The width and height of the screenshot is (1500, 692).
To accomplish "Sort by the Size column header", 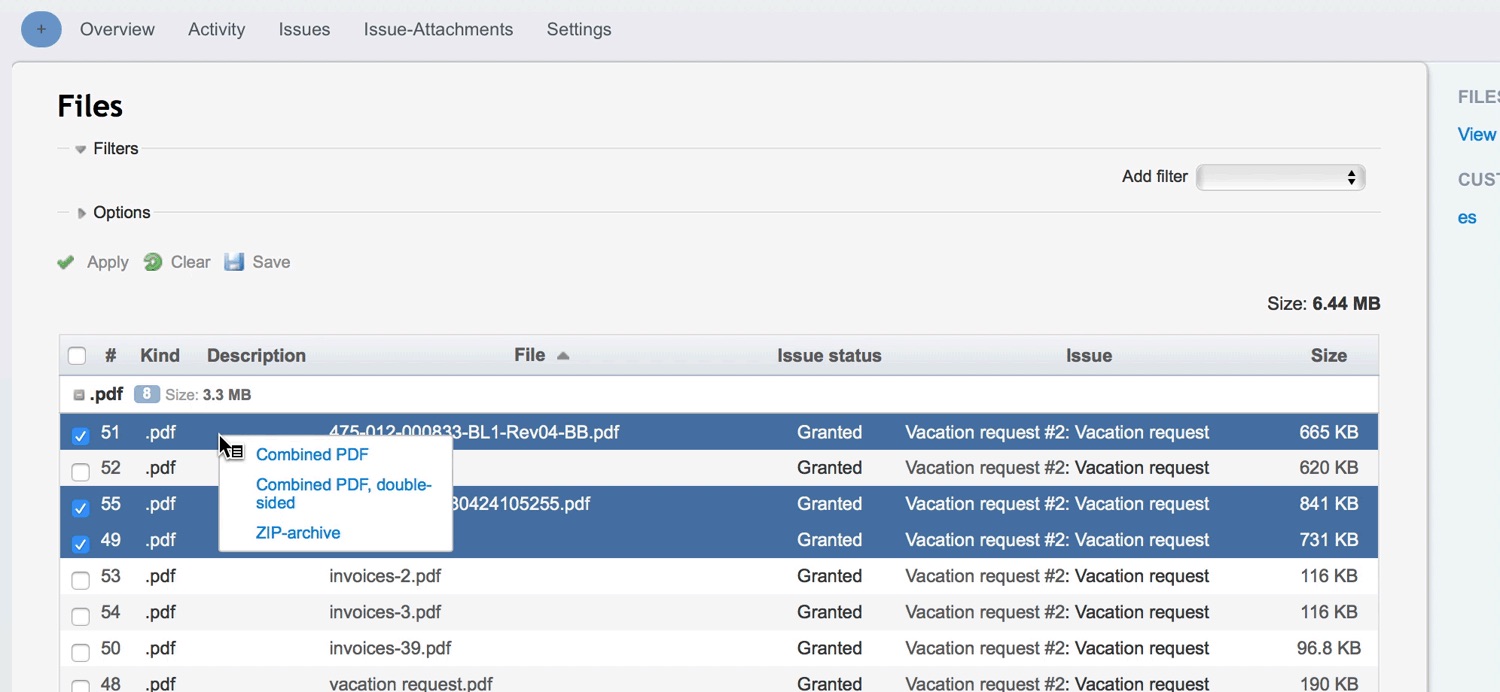I will tap(1329, 355).
